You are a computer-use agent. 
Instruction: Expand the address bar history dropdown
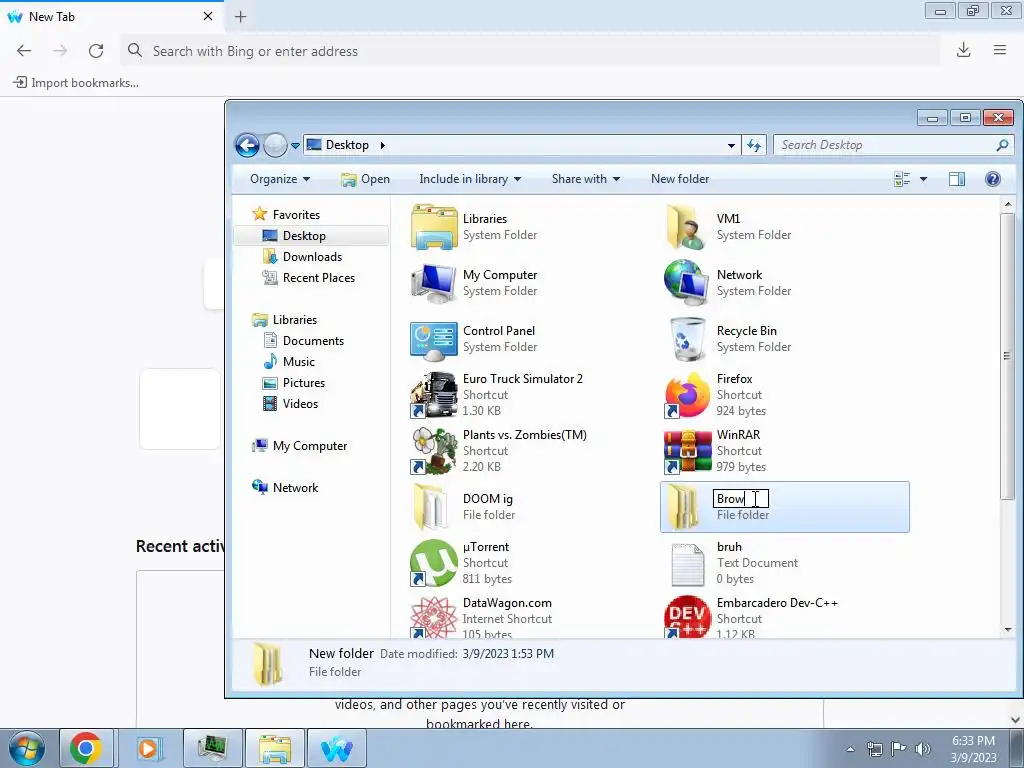pos(731,146)
